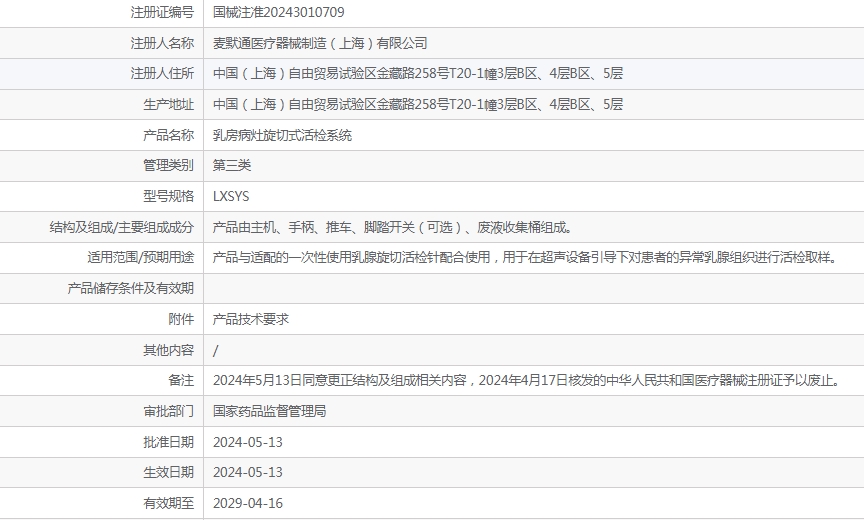Select the label '审批部门'

169,411
